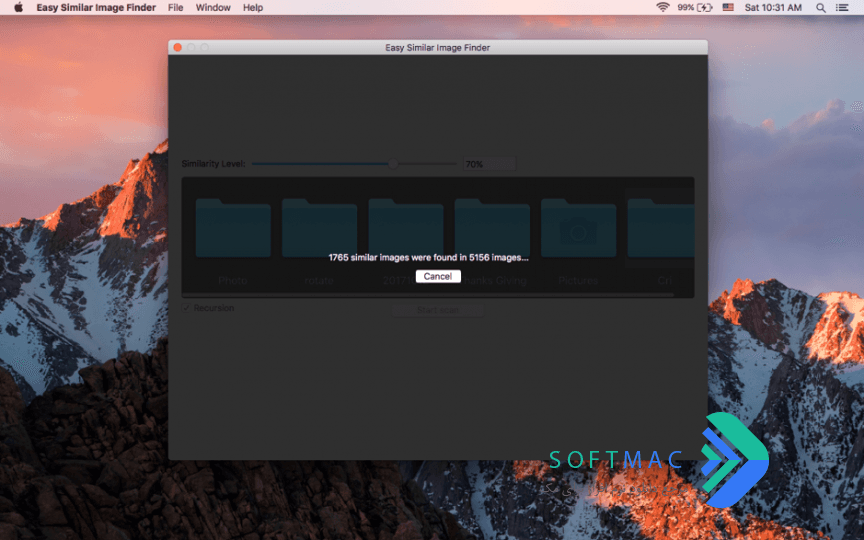Close the Easy Similar Image Finder window
Screen dimensions: 864x540
(x=177, y=47)
